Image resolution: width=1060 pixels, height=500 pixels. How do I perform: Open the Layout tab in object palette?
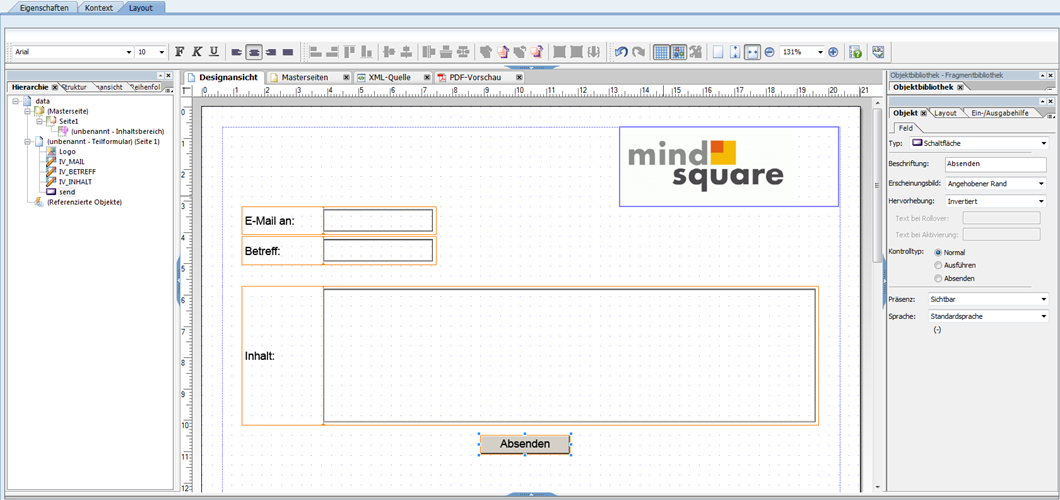(945, 113)
